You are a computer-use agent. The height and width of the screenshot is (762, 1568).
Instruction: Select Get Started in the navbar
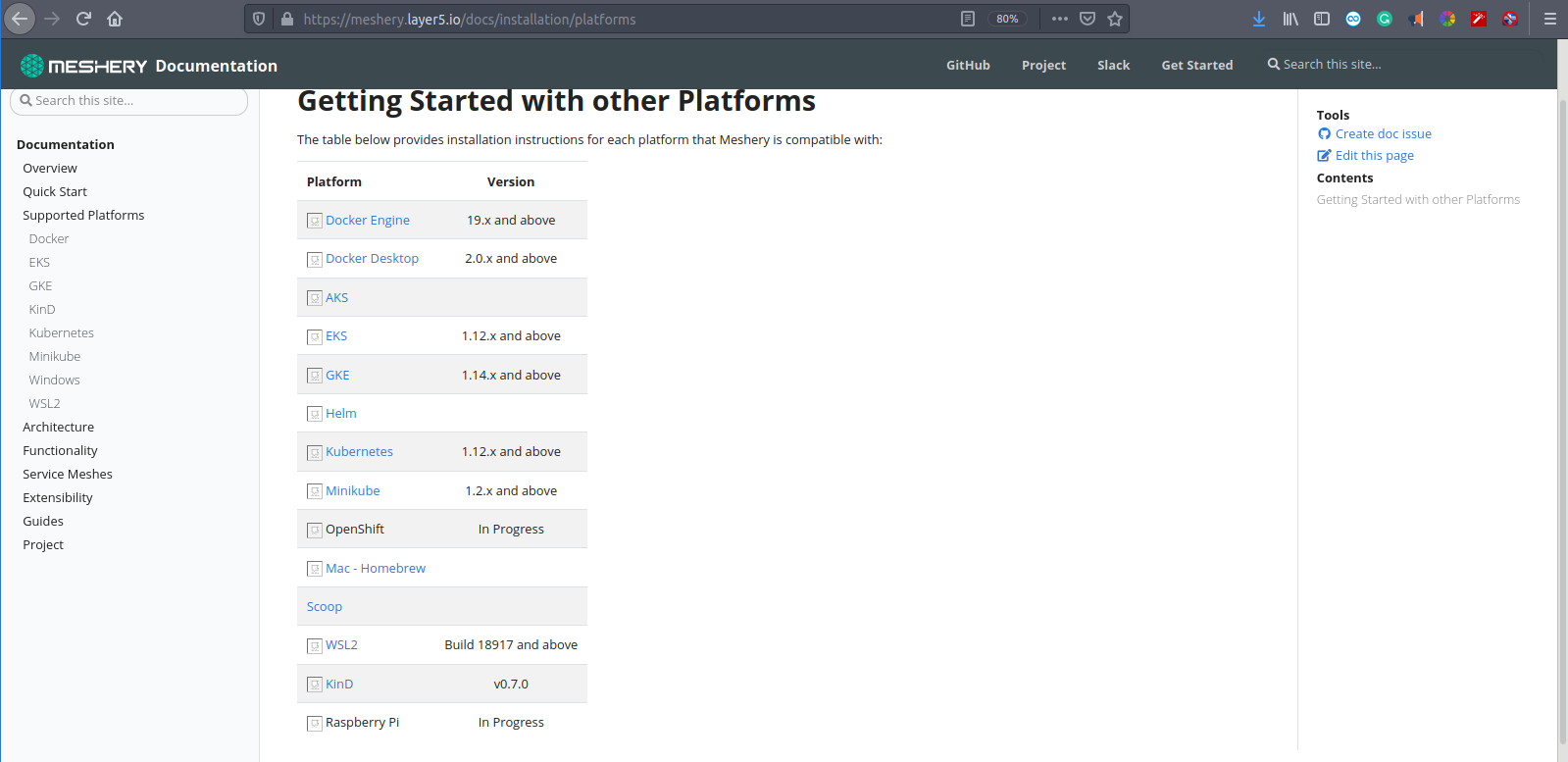coord(1197,66)
